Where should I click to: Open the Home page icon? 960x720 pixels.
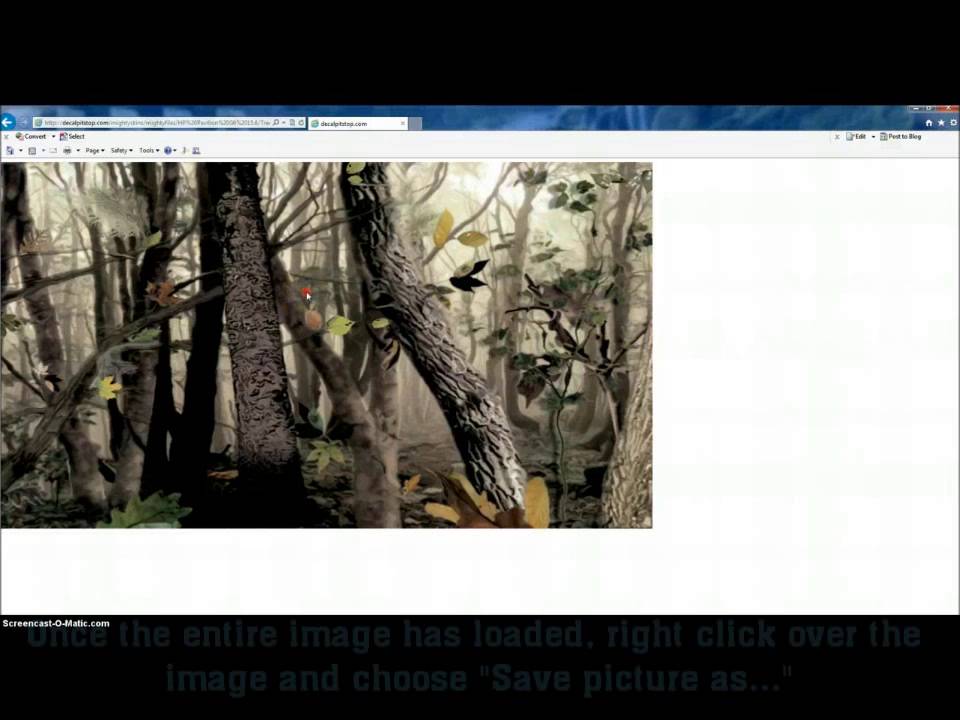click(x=929, y=123)
